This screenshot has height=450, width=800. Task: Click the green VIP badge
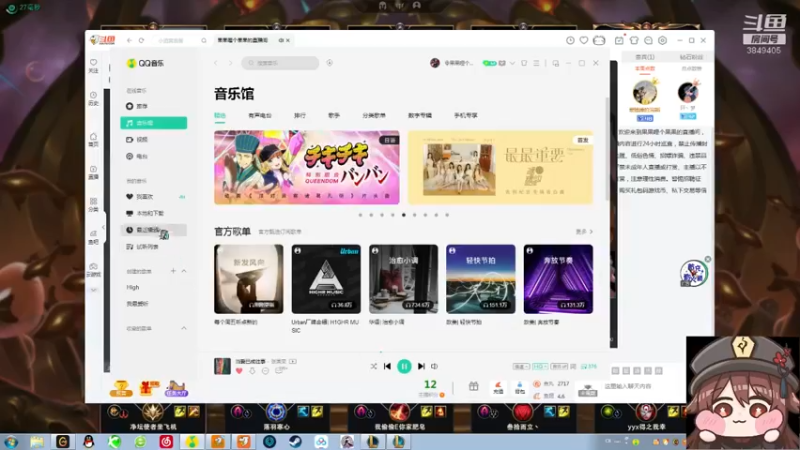[489, 63]
